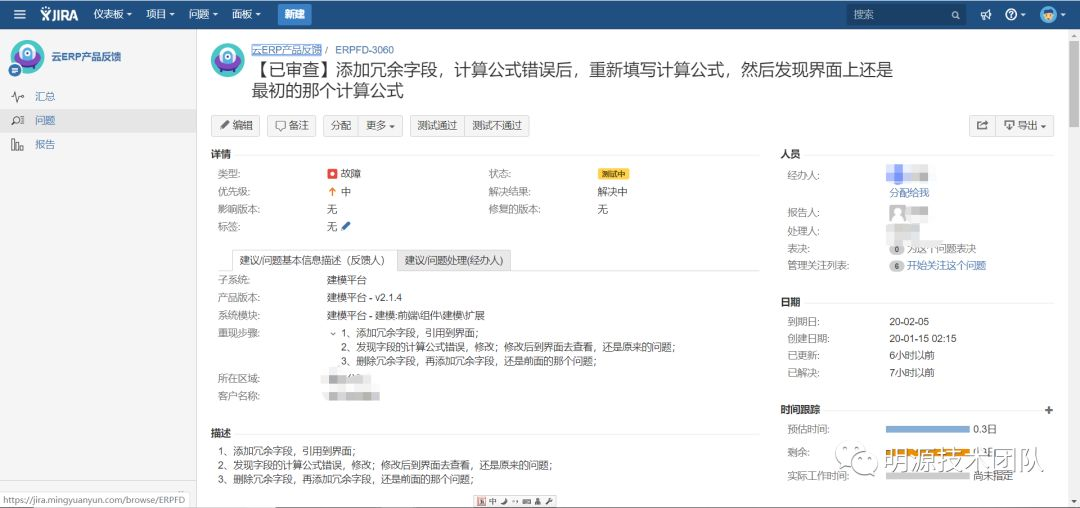The width and height of the screenshot is (1080, 508).
Task: Click the JIRA logo
Action: tap(59, 14)
